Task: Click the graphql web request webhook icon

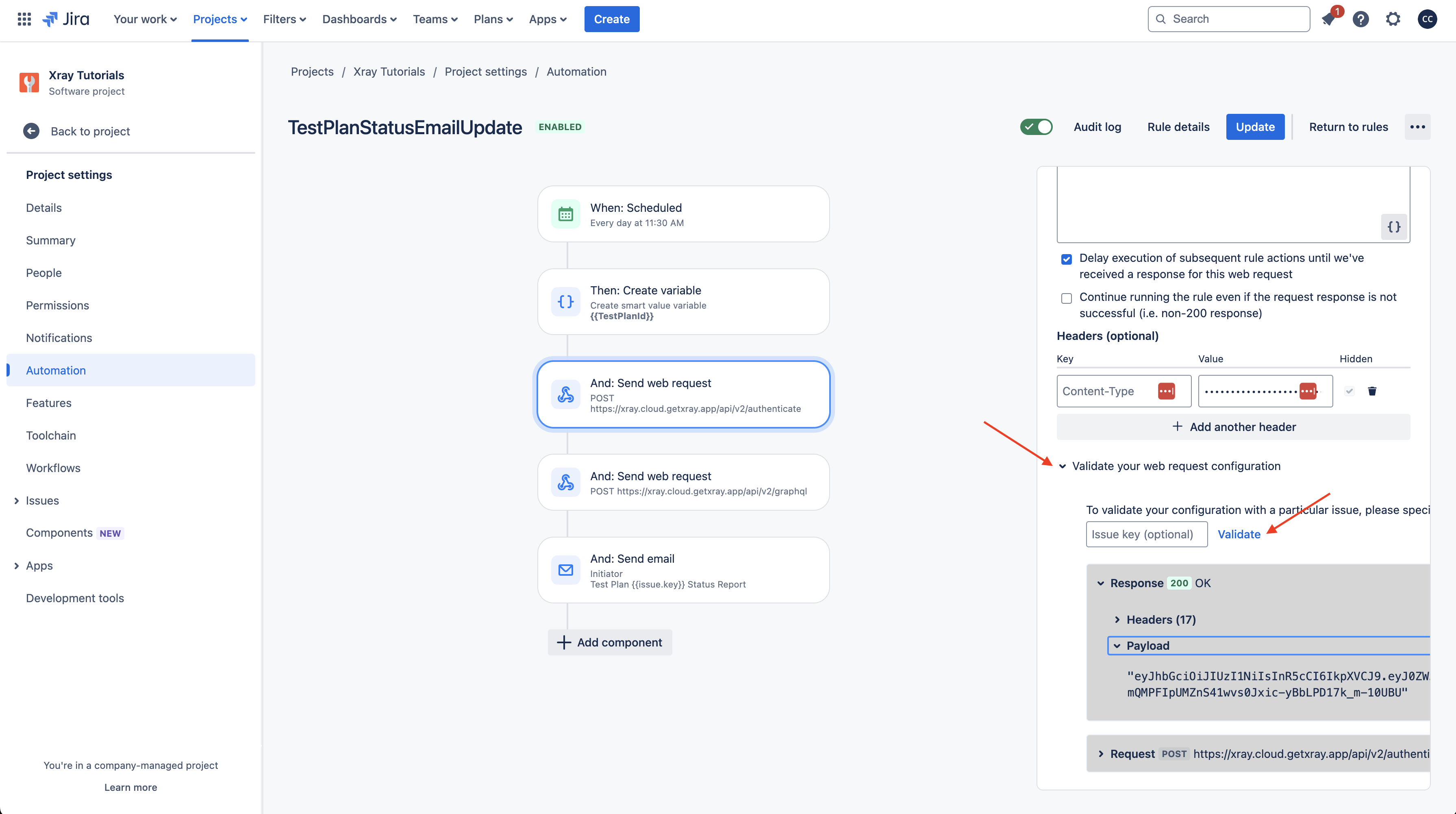Action: (x=566, y=482)
